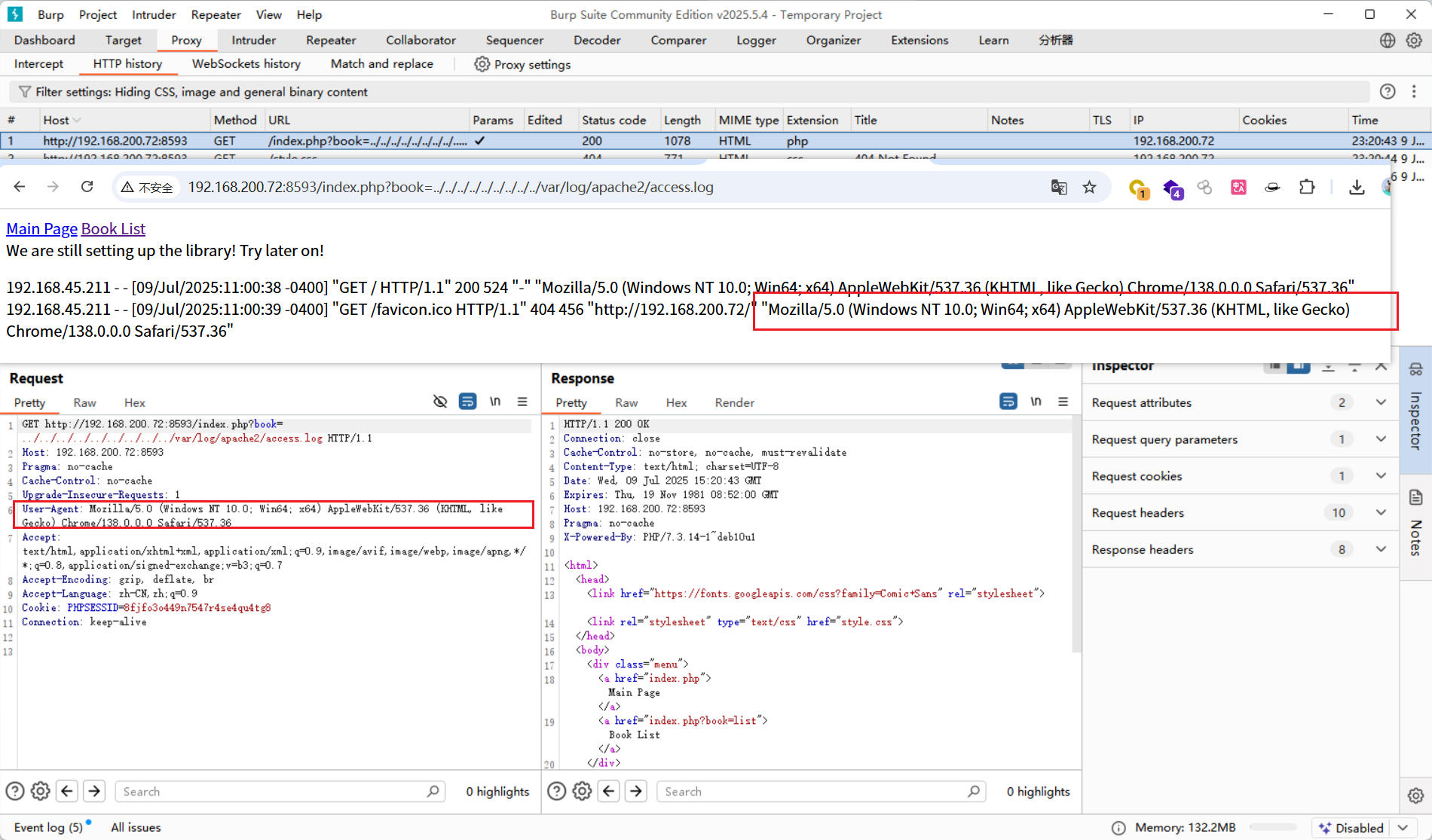Open browser downloads icon
1432x840 pixels.
click(x=1357, y=188)
